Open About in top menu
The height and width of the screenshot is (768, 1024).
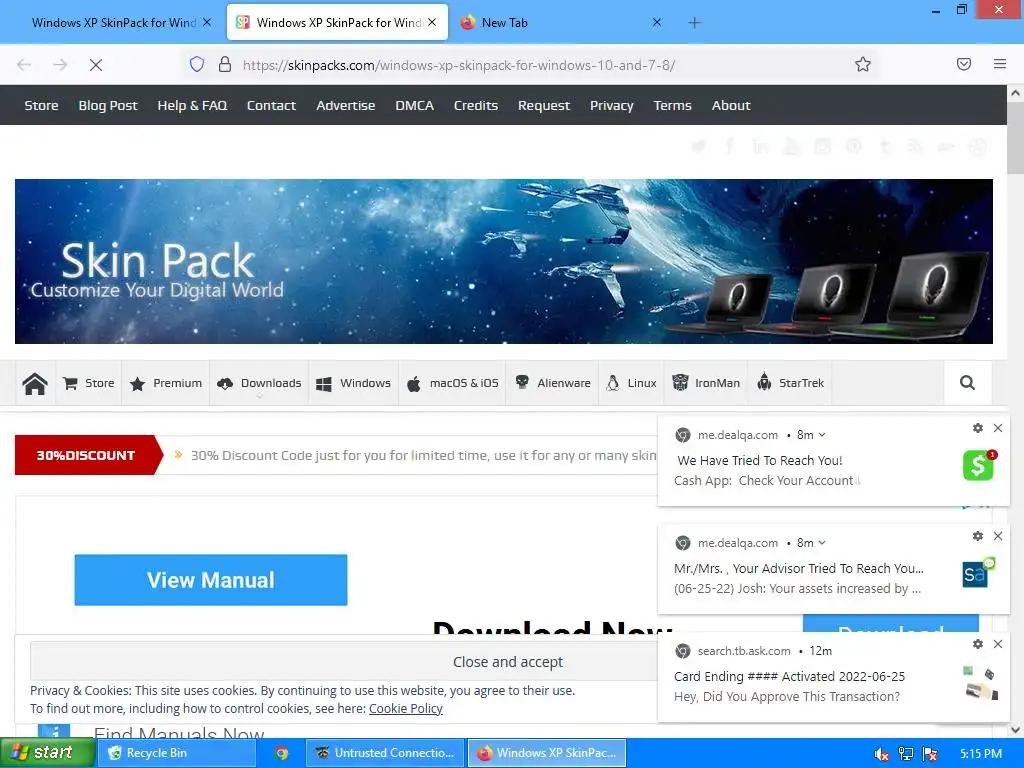point(731,105)
